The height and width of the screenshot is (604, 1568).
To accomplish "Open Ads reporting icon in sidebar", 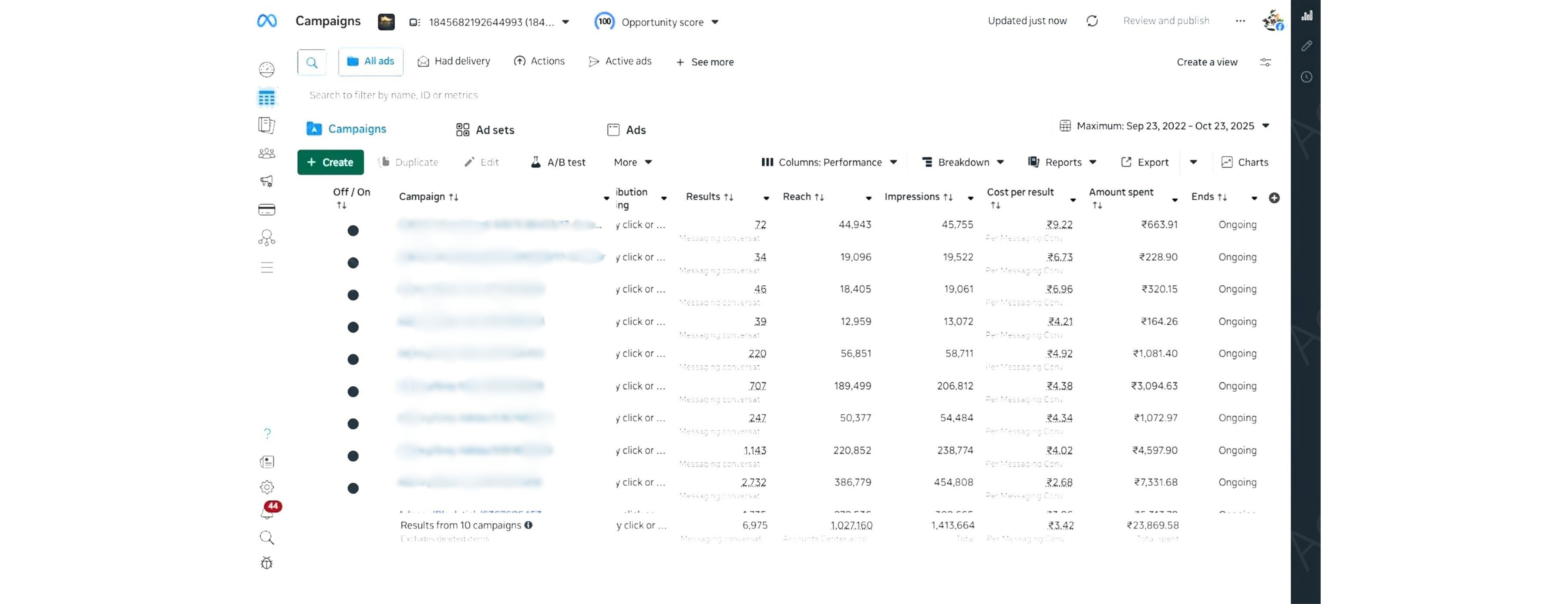I will point(267,126).
